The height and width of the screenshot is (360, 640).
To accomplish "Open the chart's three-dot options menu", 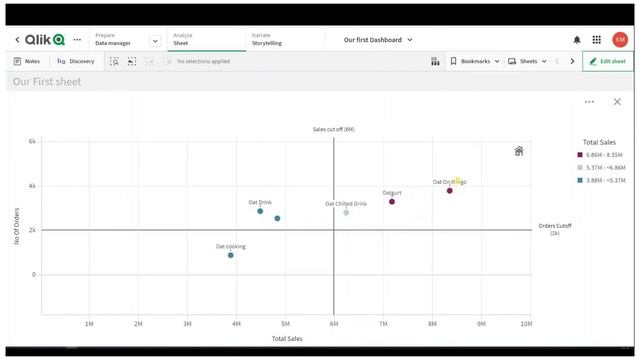I will (589, 102).
